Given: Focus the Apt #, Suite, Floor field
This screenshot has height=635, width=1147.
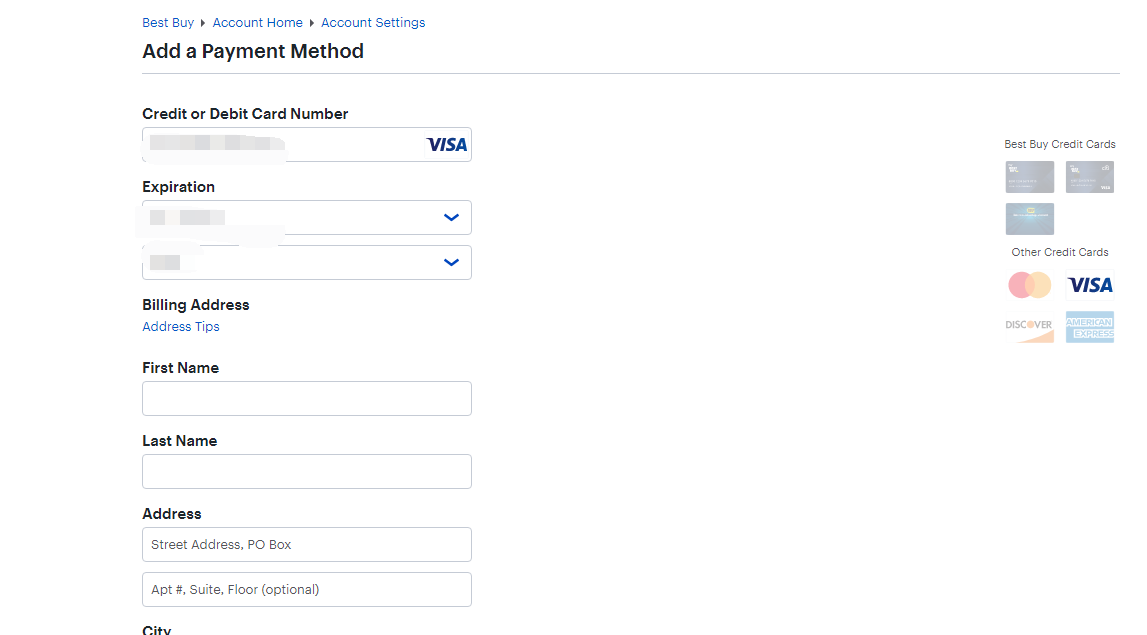Looking at the screenshot, I should click(306, 590).
